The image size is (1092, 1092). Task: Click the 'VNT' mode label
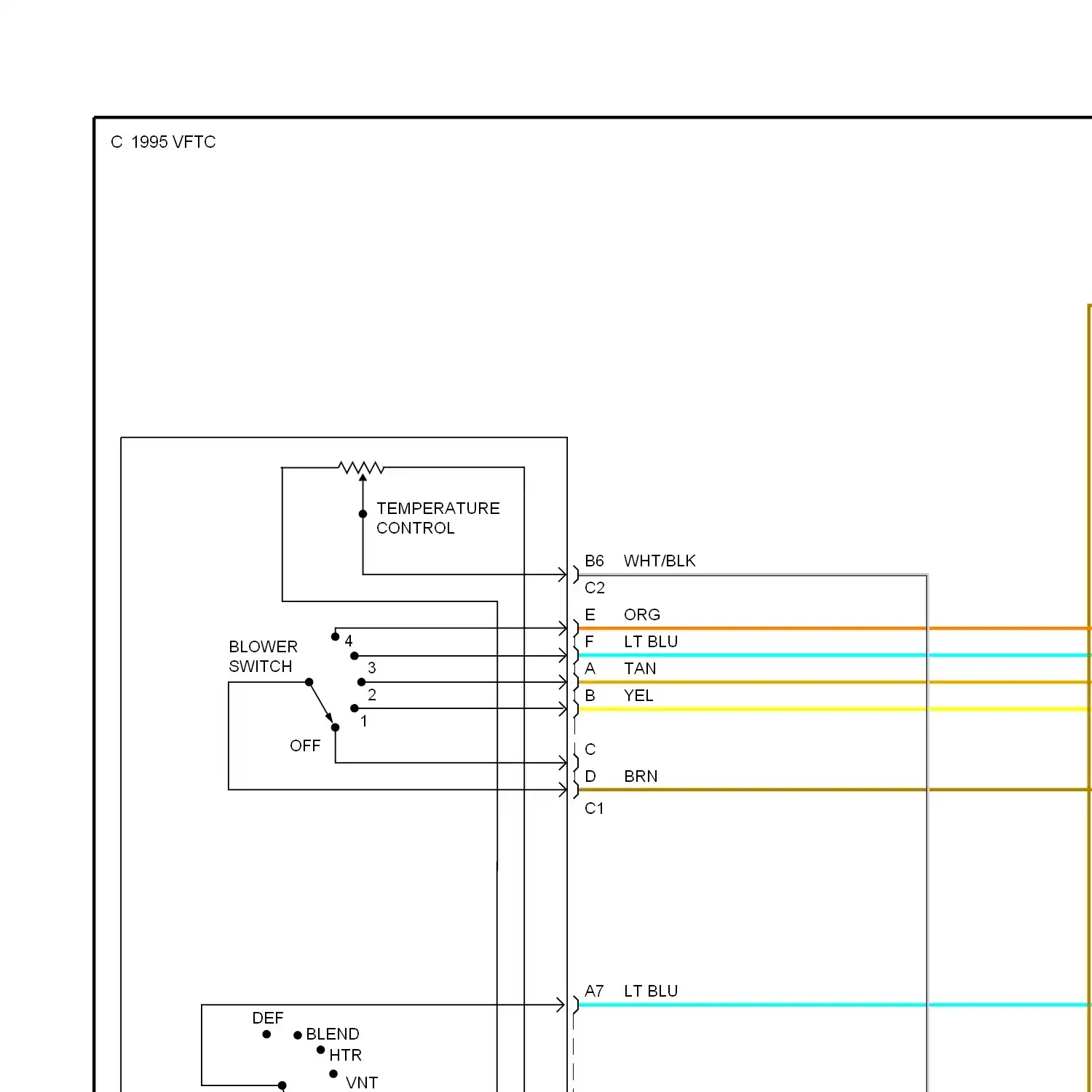[x=362, y=1083]
